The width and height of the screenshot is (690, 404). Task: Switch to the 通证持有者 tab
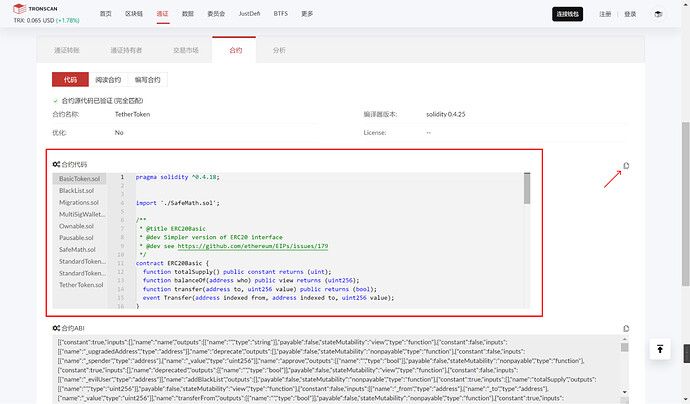pyautogui.click(x=126, y=50)
